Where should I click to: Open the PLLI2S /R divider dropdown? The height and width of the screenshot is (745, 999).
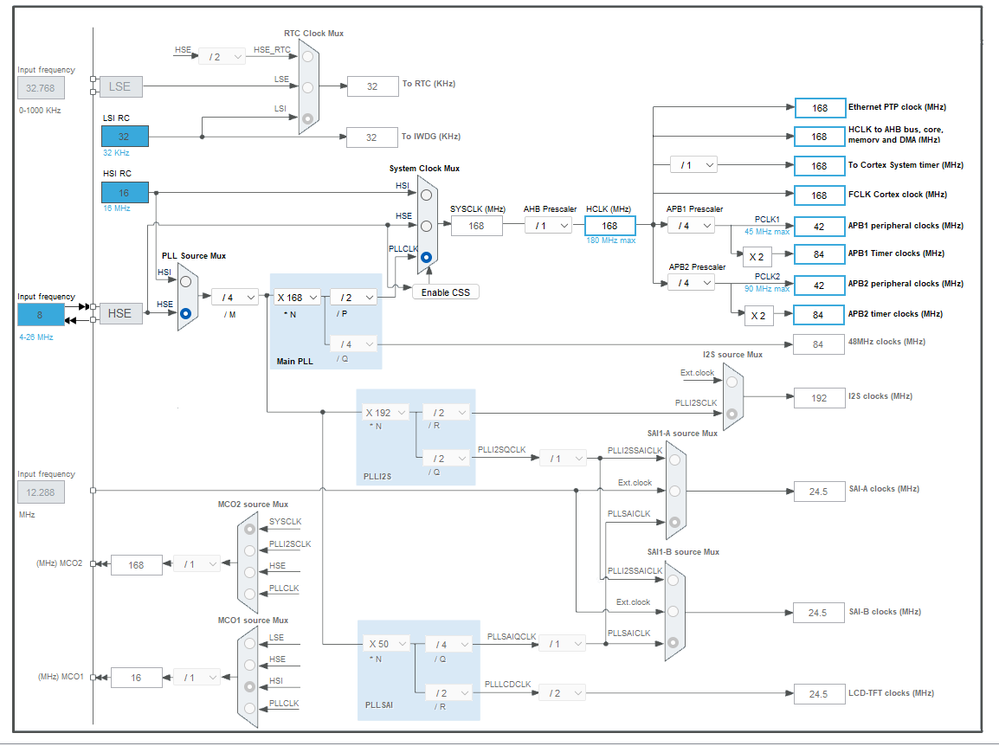tap(446, 413)
